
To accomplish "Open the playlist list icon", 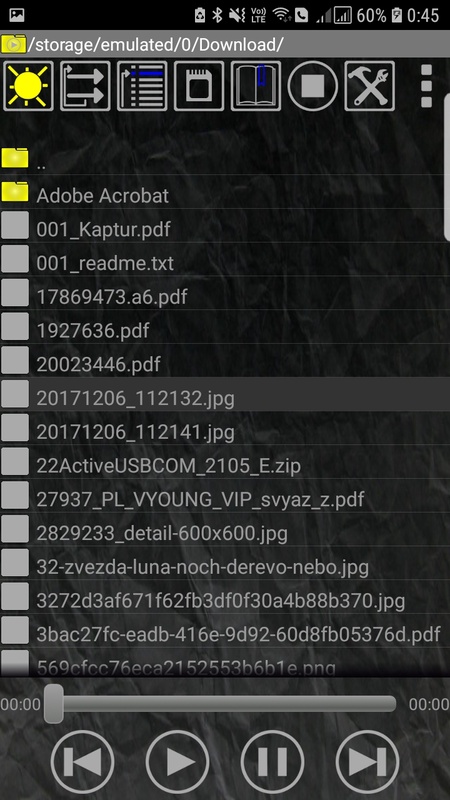I will click(x=142, y=86).
